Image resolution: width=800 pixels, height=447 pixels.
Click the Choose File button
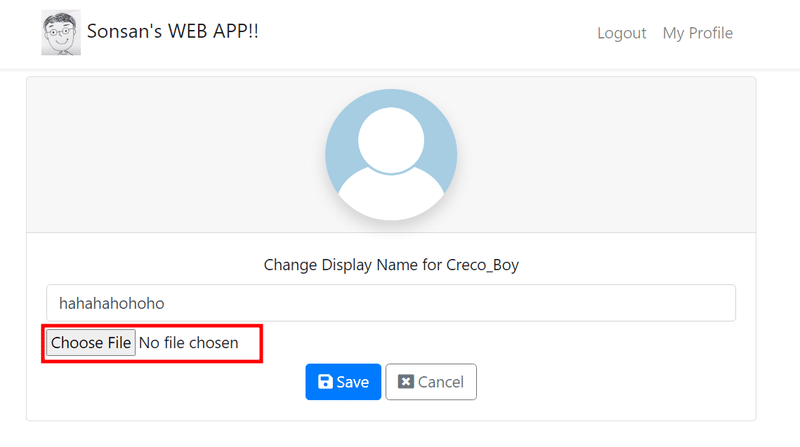pyautogui.click(x=91, y=342)
